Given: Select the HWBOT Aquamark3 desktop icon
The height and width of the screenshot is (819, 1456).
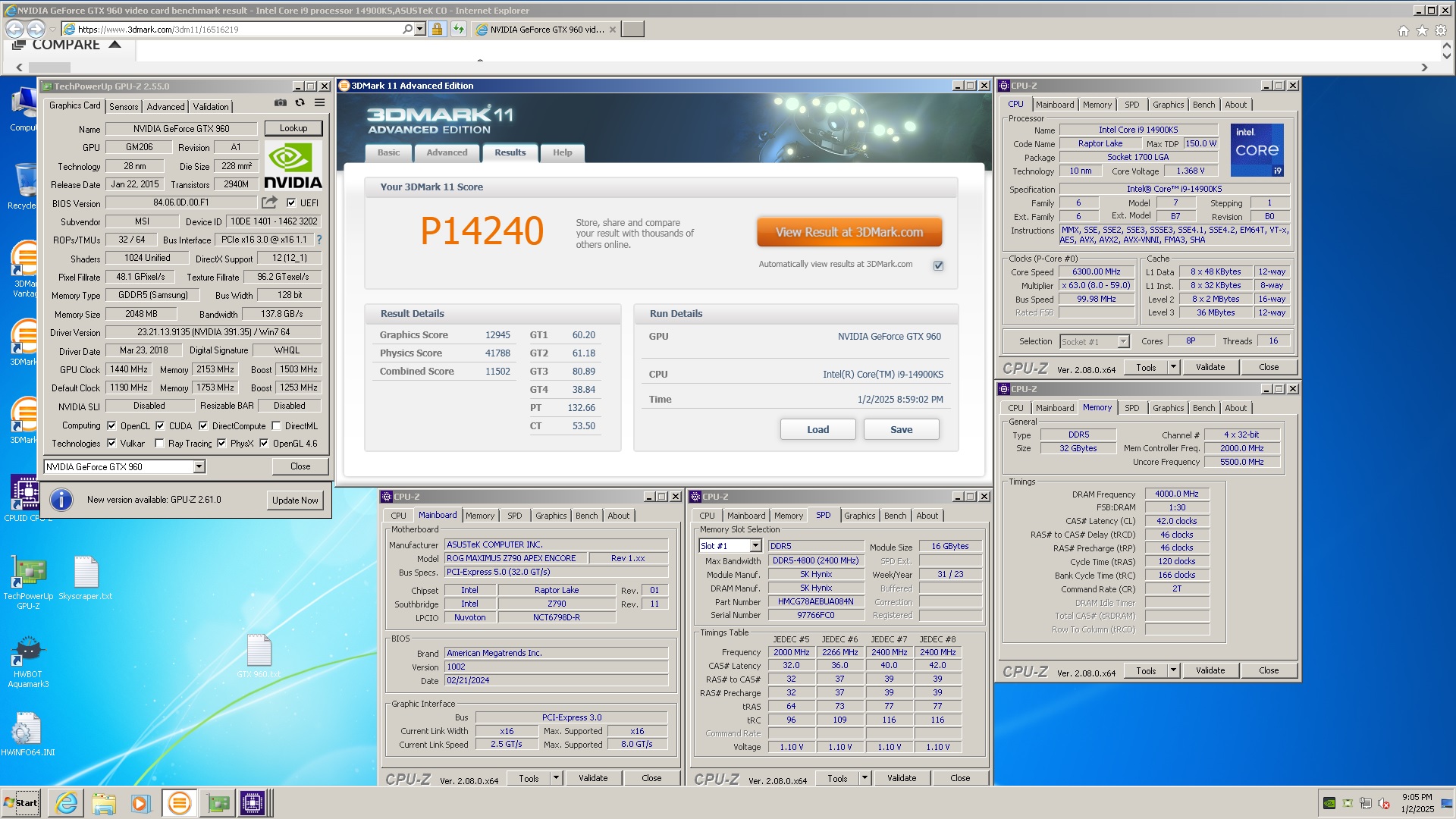Looking at the screenshot, I should [x=28, y=663].
